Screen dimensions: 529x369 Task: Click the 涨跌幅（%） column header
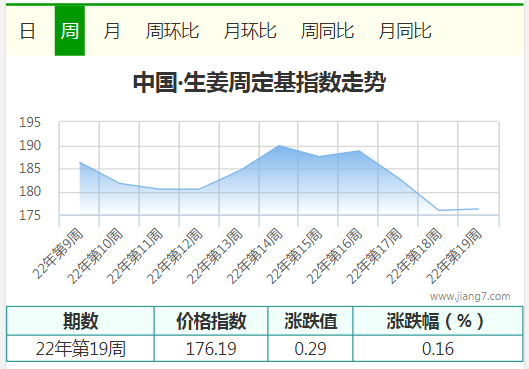click(x=438, y=321)
